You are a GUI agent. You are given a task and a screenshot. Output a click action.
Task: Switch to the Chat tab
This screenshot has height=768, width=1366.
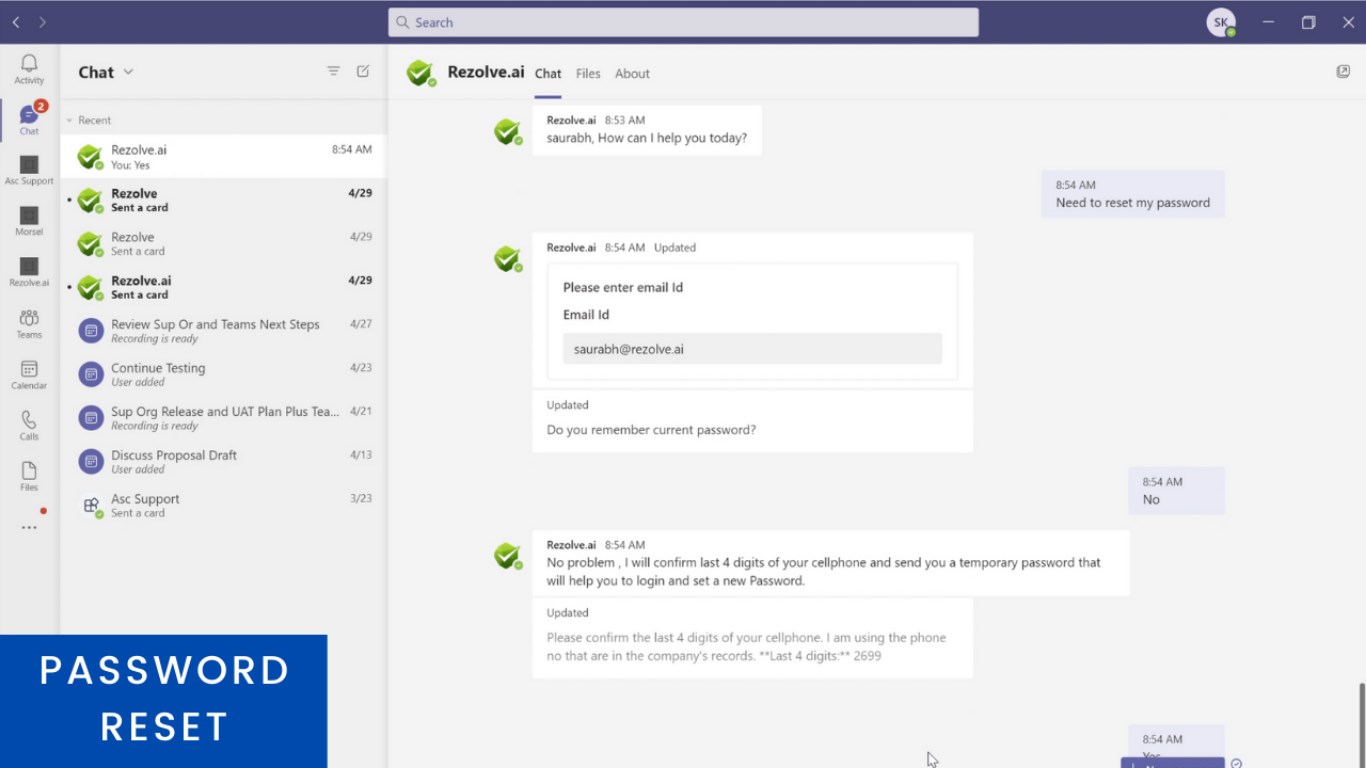(x=548, y=73)
